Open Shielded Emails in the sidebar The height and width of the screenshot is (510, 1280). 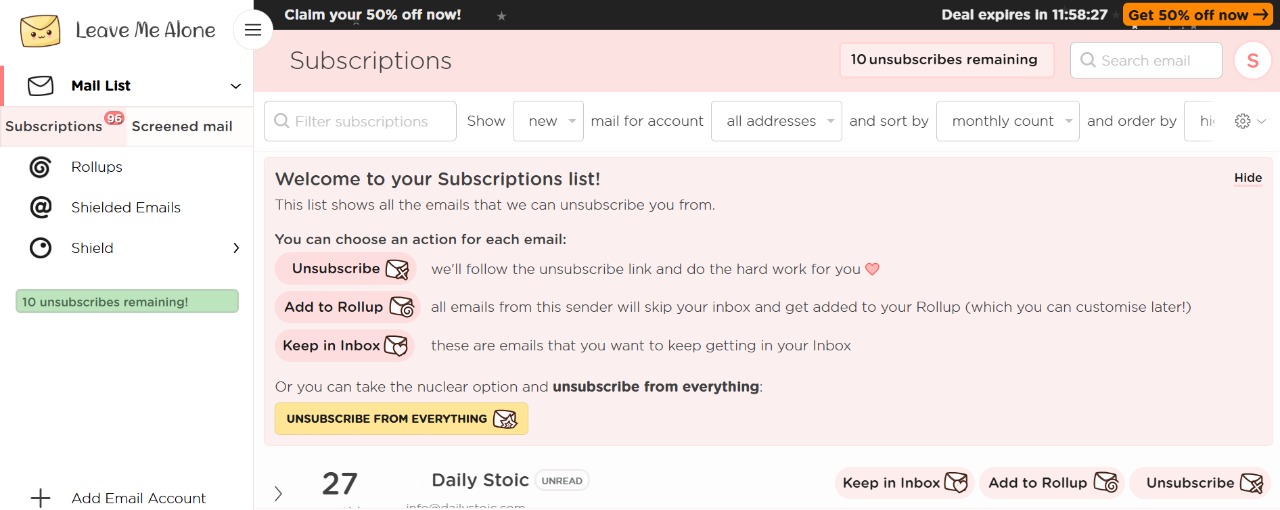coord(127,208)
